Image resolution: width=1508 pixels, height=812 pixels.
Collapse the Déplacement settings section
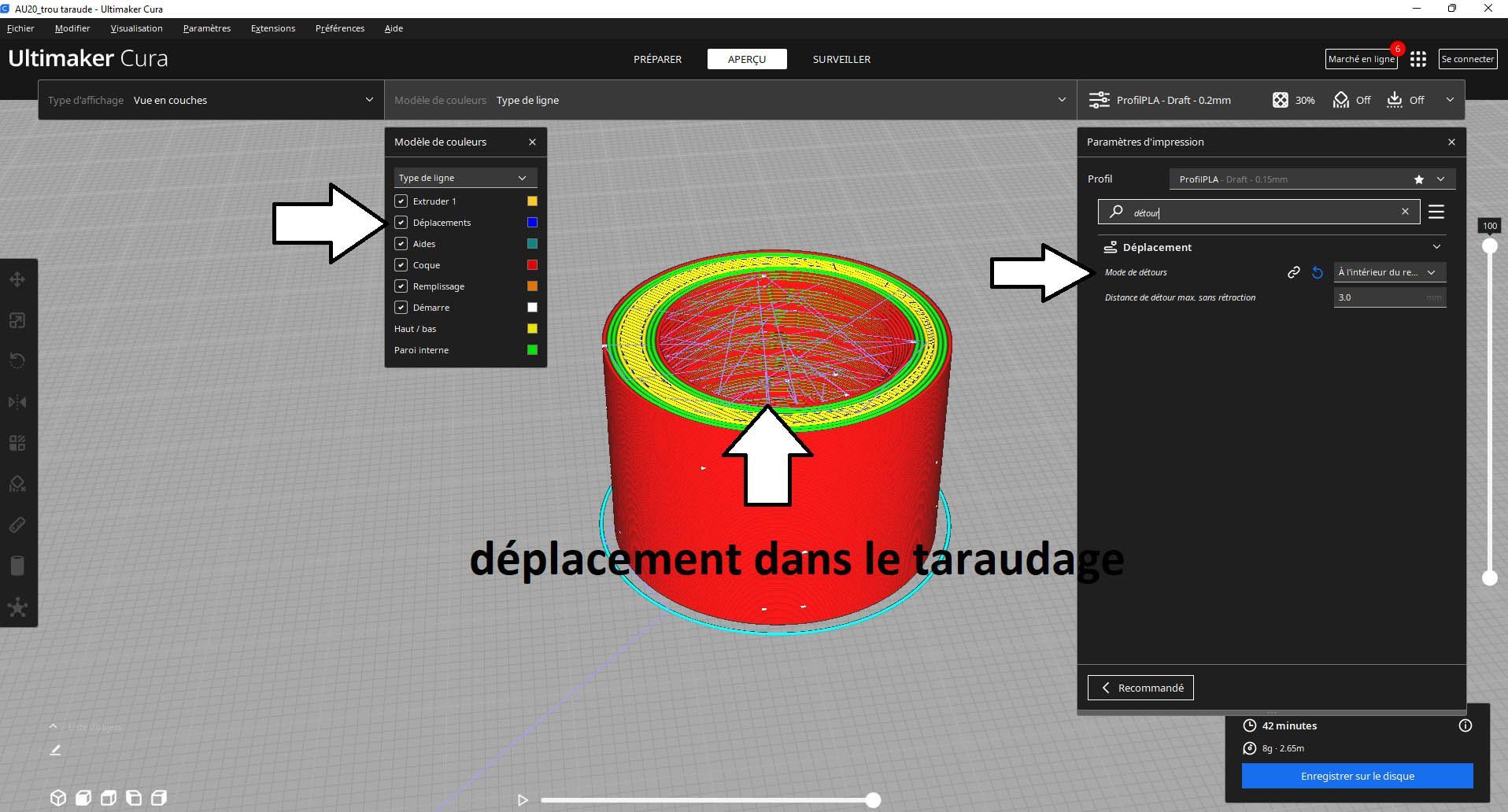tap(1436, 247)
